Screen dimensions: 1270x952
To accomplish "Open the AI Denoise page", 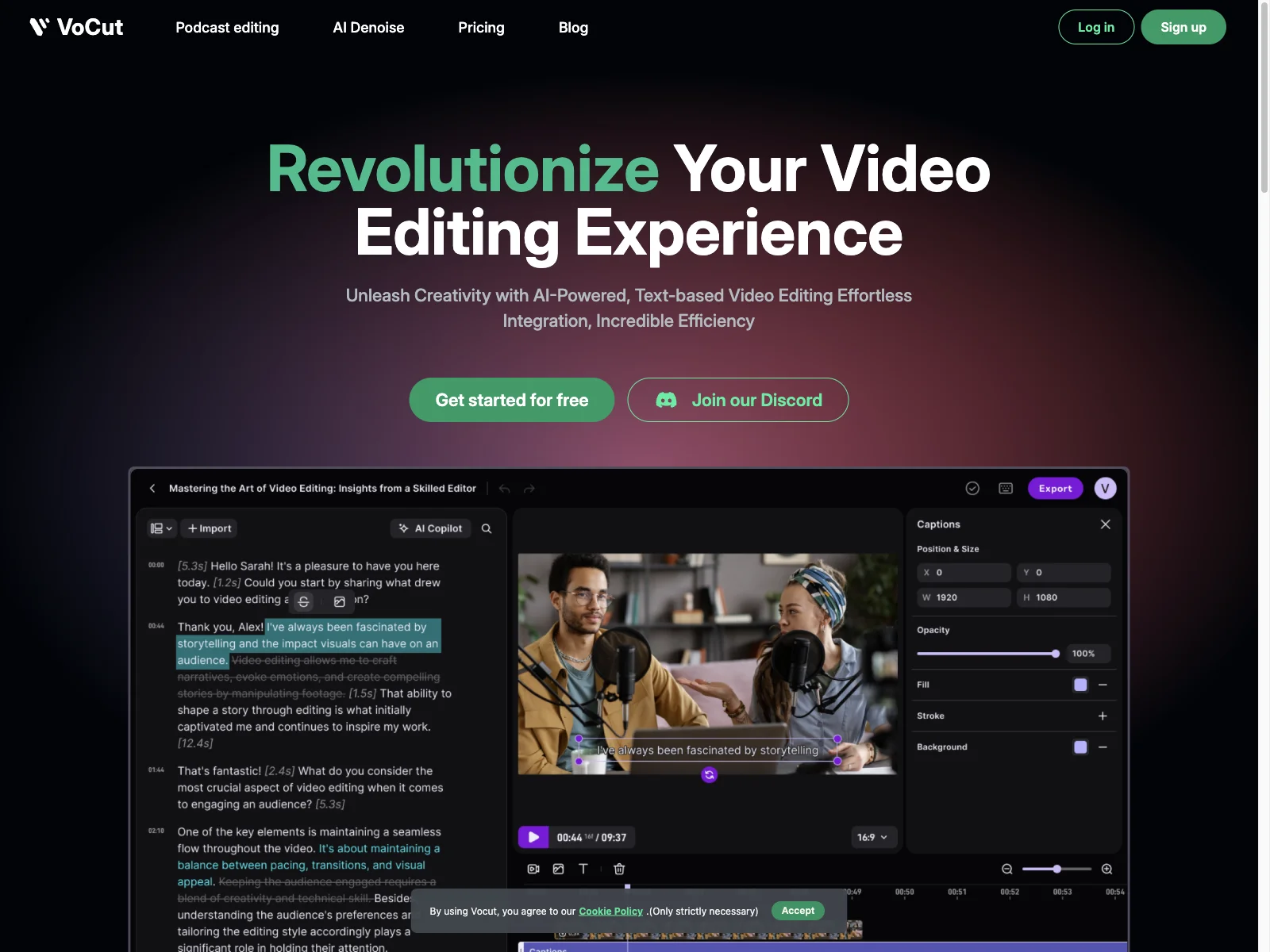I will (368, 28).
